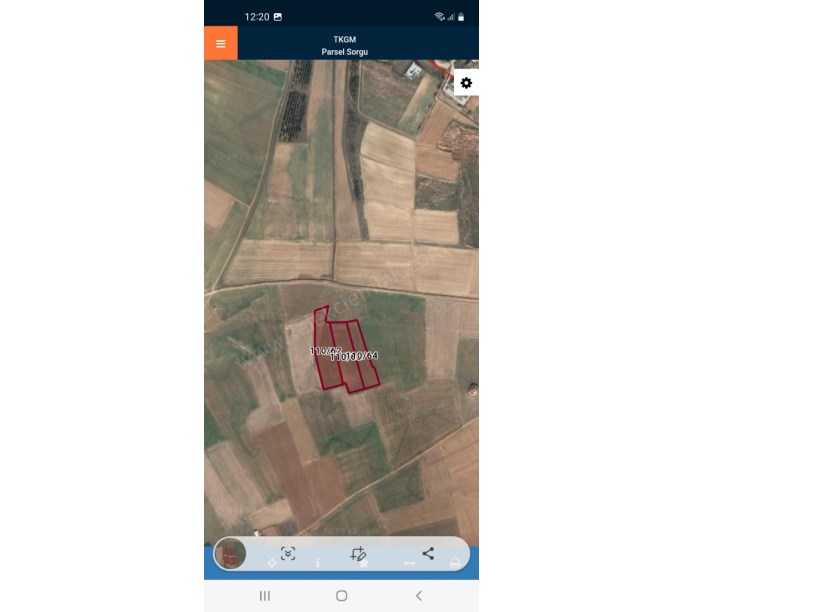Tap the crop and edit screenshot icon
Image resolution: width=816 pixels, height=612 pixels.
point(358,553)
